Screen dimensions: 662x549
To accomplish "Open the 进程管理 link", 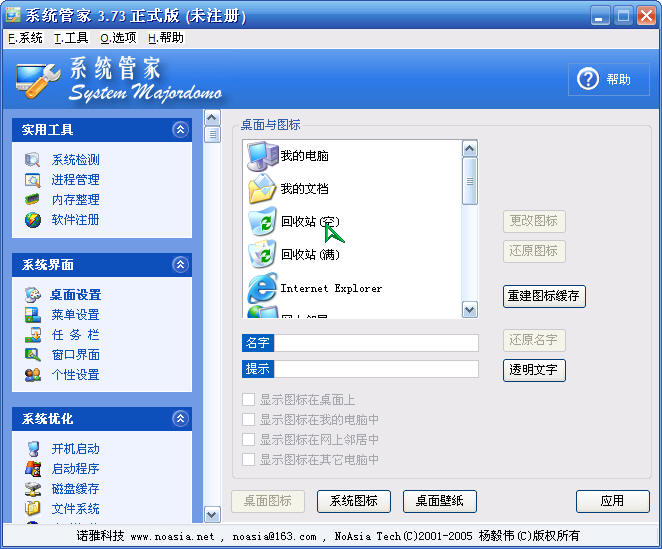I will point(76,180).
